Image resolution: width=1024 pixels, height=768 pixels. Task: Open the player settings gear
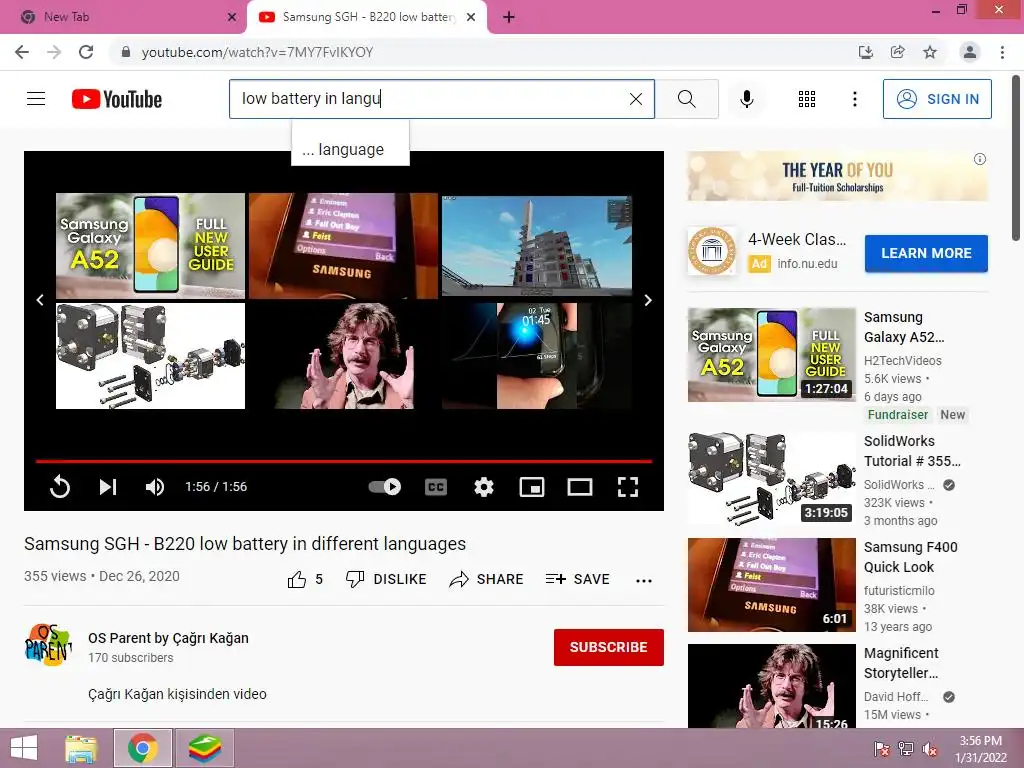click(x=484, y=487)
